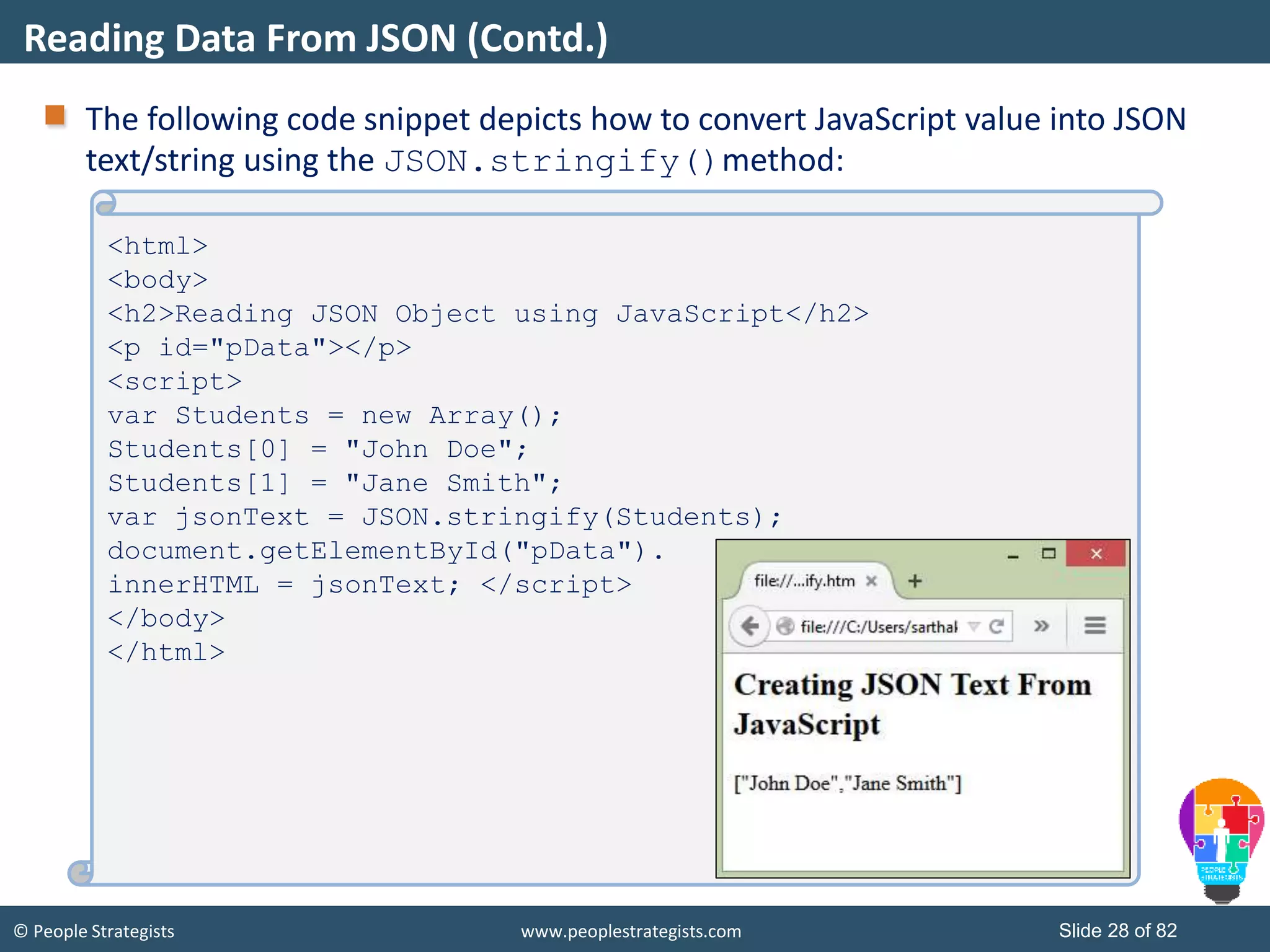Screen dimensions: 1270x952
Task: Click the closing '</html>' tag line
Action: 166,653
